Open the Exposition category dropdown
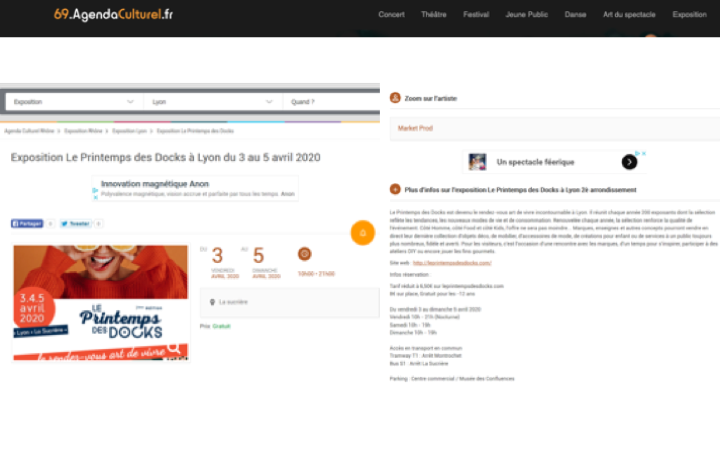The image size is (720, 453). (72, 102)
